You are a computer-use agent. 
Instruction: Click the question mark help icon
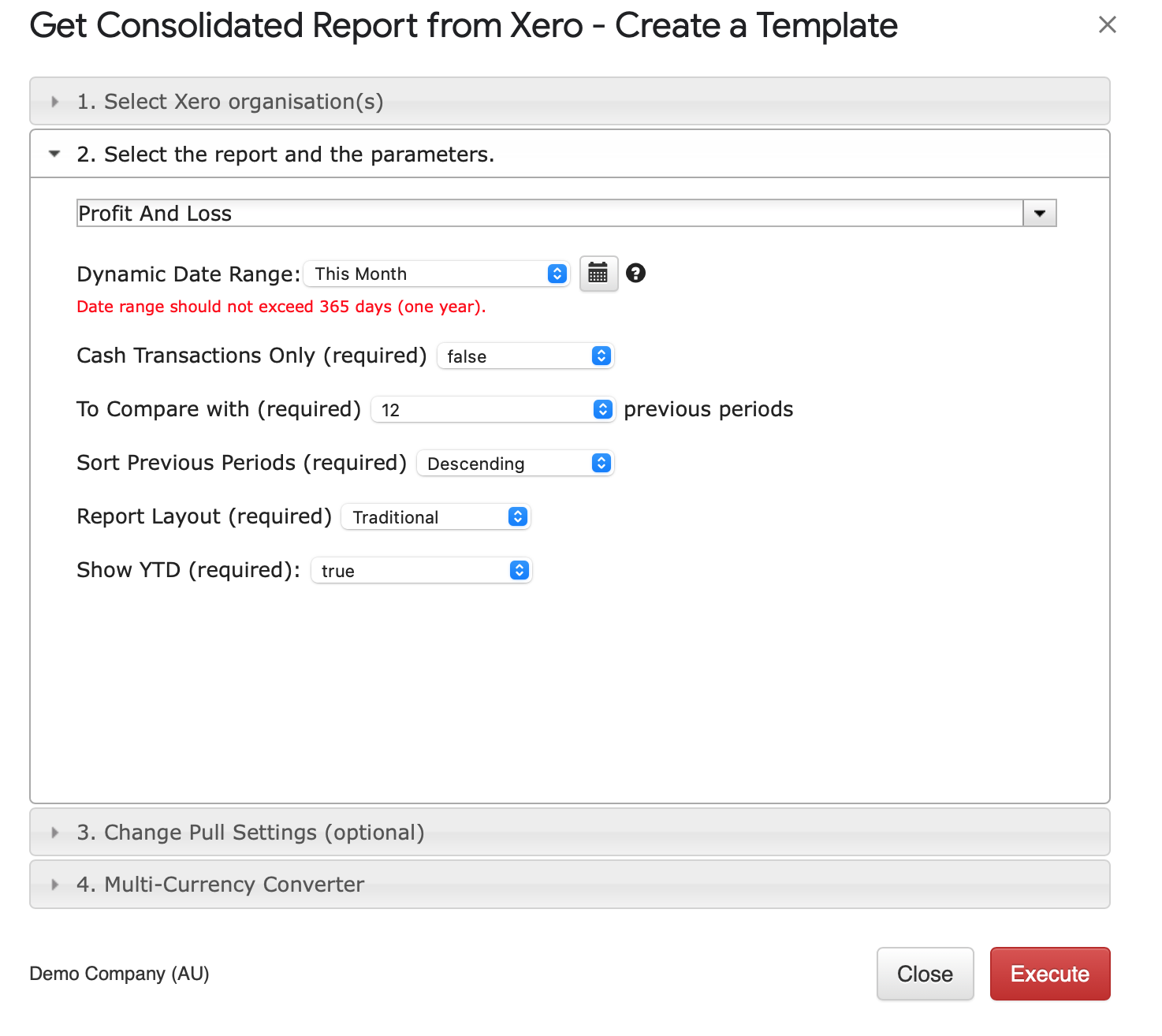[635, 273]
